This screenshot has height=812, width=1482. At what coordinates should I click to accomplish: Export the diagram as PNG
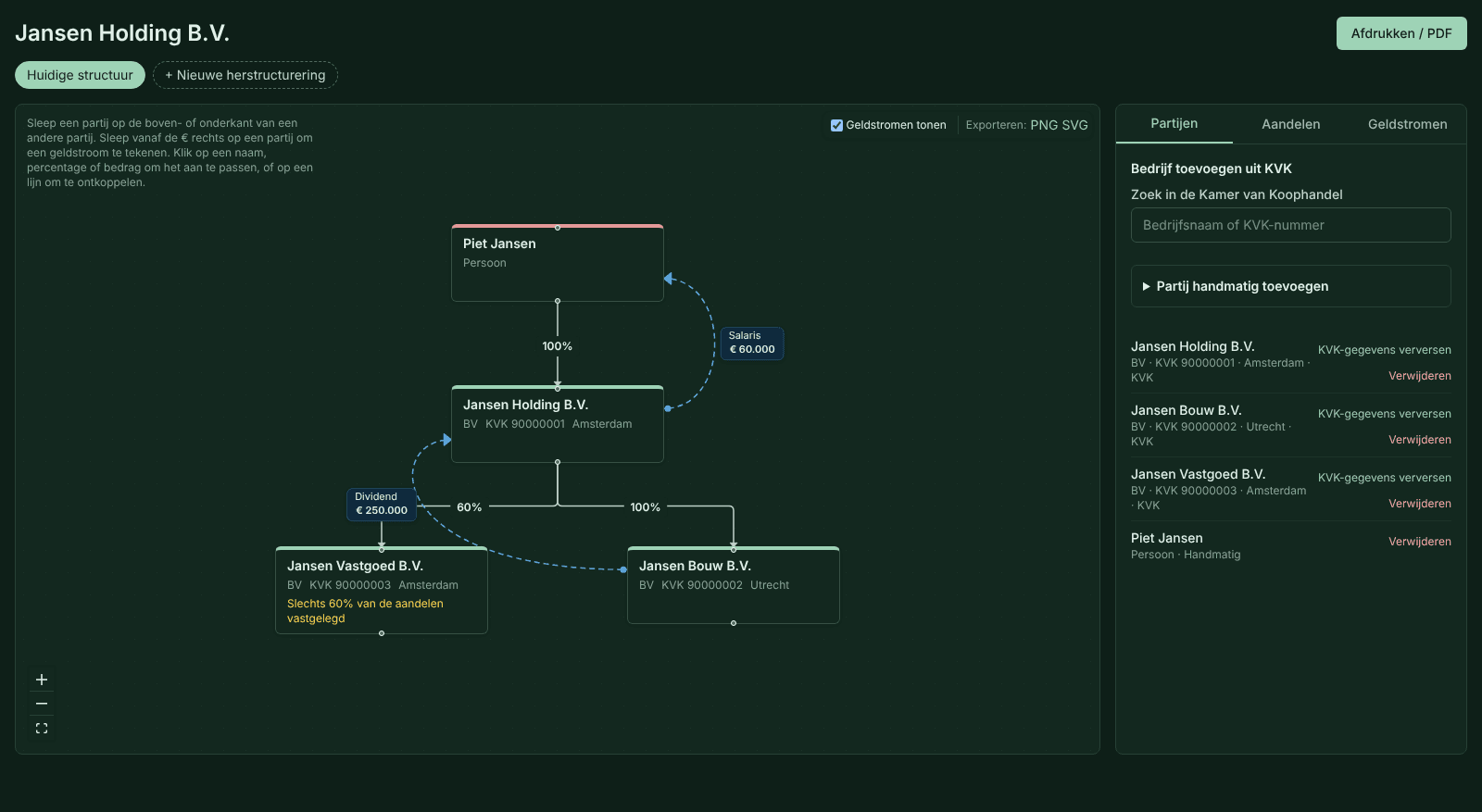click(x=1044, y=125)
